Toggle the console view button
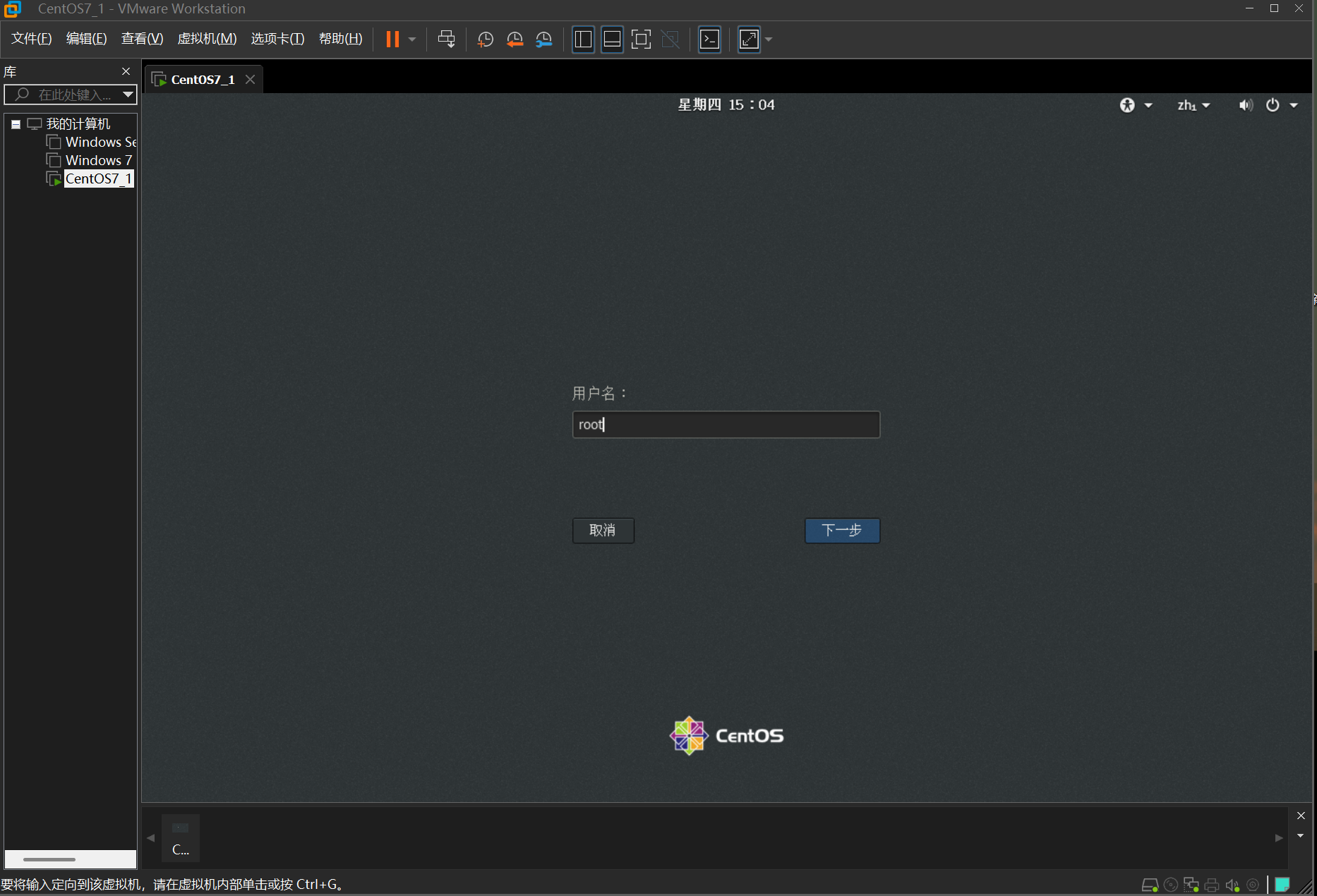The height and width of the screenshot is (896, 1317). tap(709, 39)
